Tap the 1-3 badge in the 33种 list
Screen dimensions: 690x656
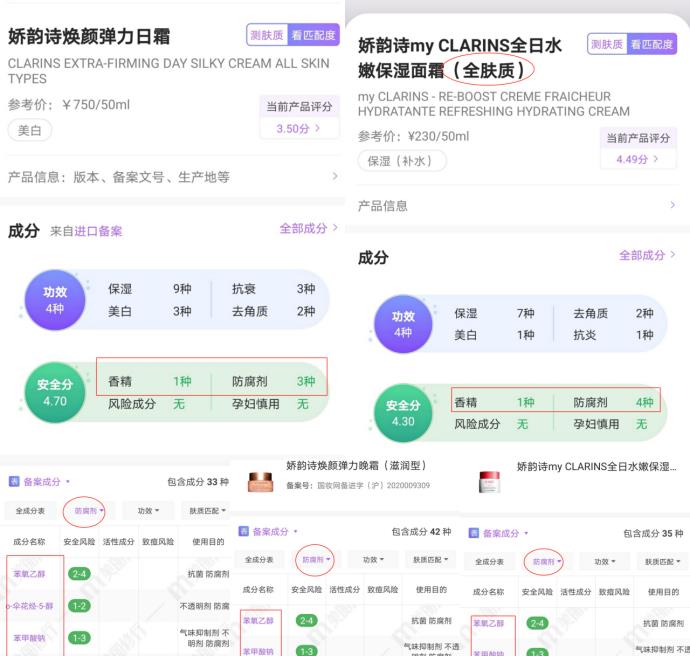point(79,638)
